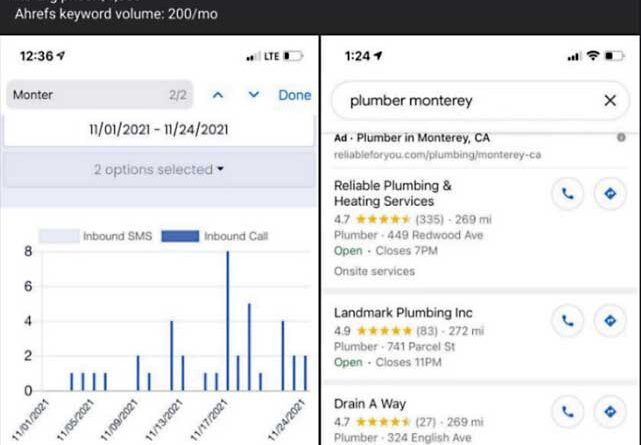The height and width of the screenshot is (445, 641).
Task: Go to previous find match
Action: click(218, 95)
